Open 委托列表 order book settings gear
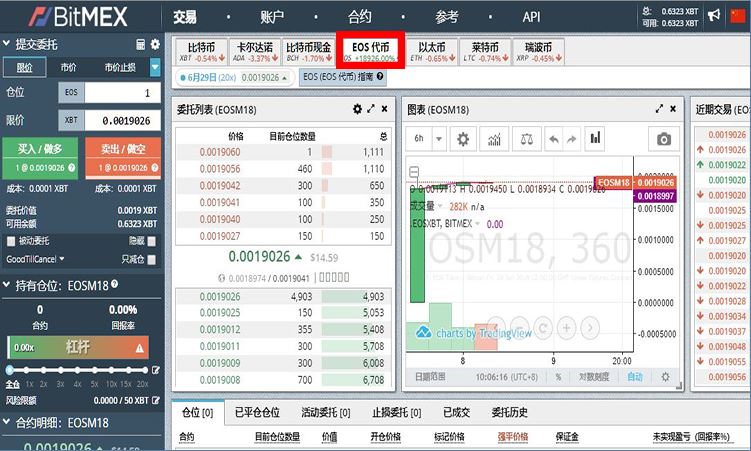Screen dimensions: 751x451 [x=357, y=109]
